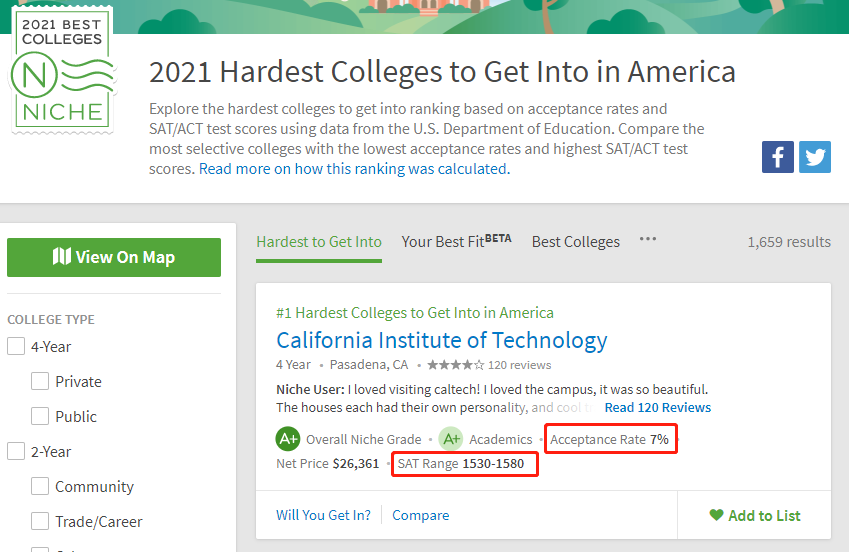Click the Overall Niche Grade A+ badge

click(288, 439)
